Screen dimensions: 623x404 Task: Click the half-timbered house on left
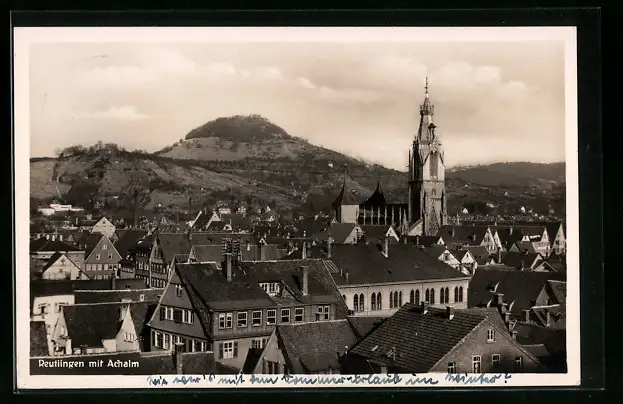[102, 256]
